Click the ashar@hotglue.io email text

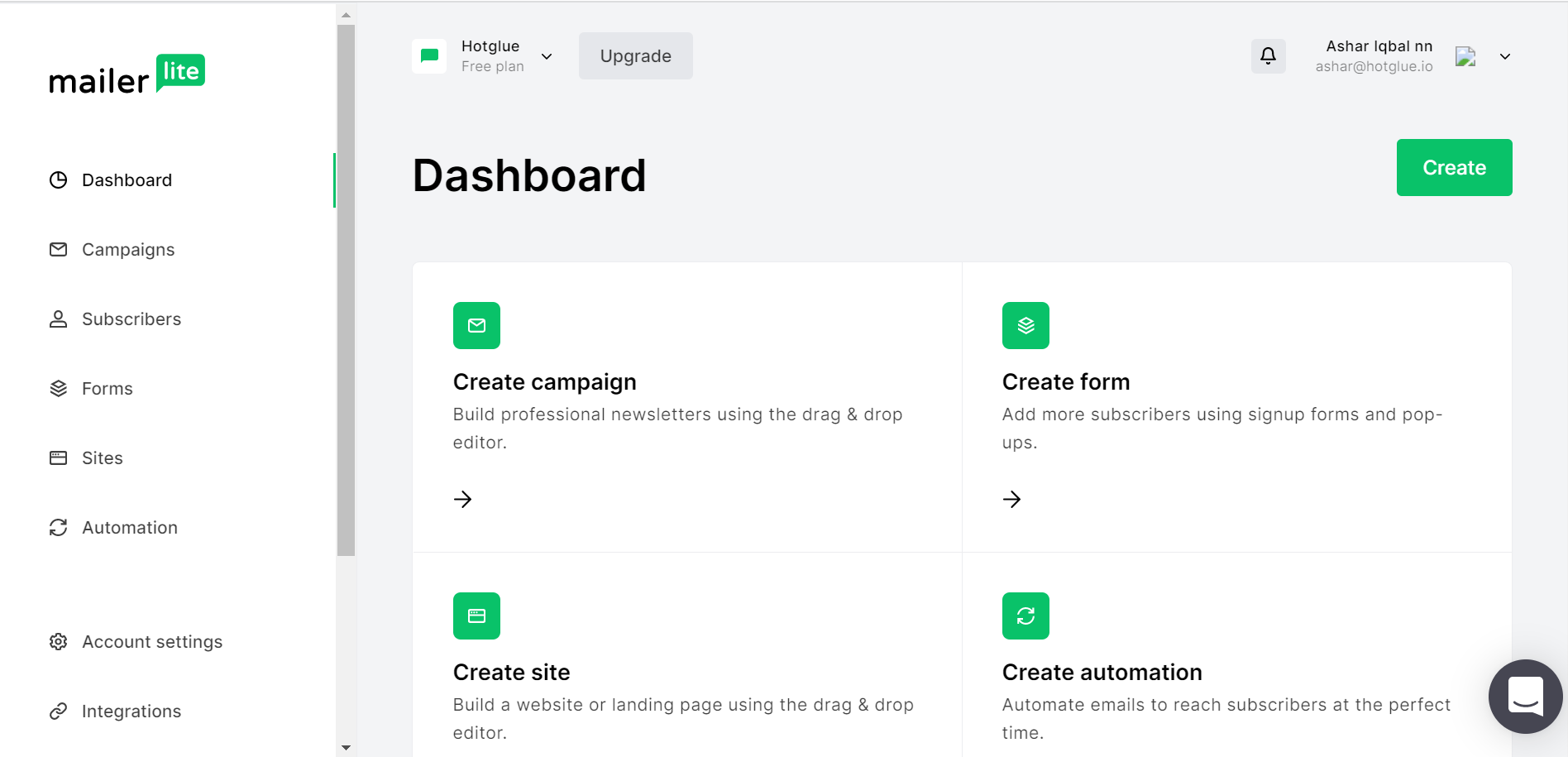[1374, 66]
